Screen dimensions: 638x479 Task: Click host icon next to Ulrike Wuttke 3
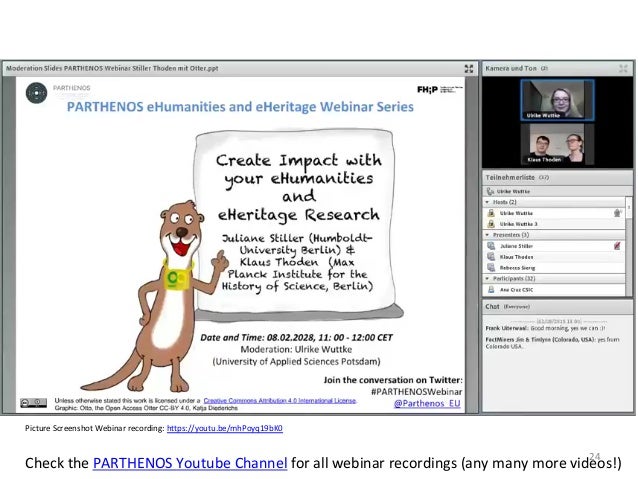click(491, 224)
